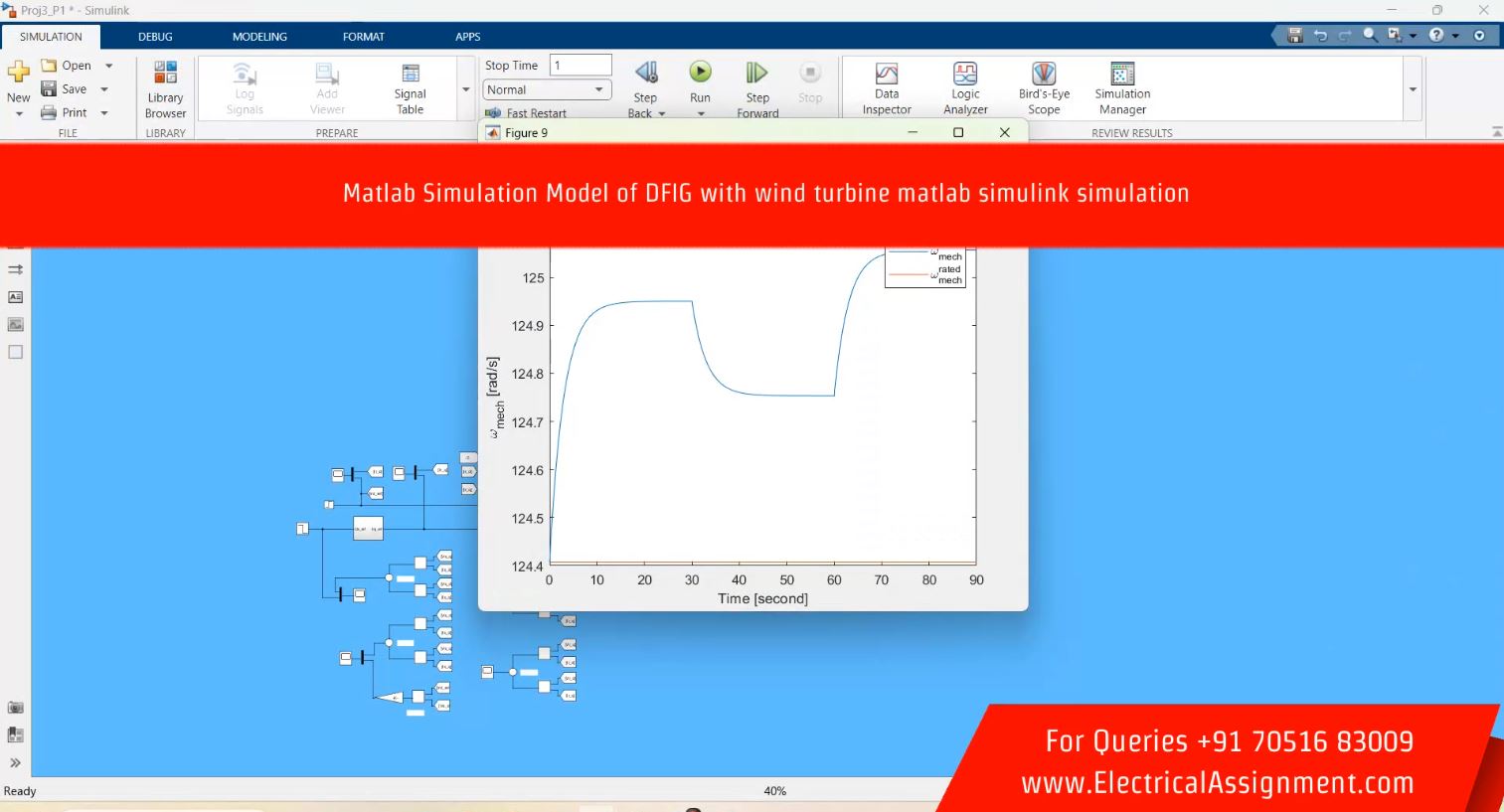Click the Help question mark icon
The image size is (1504, 812).
click(x=1436, y=35)
